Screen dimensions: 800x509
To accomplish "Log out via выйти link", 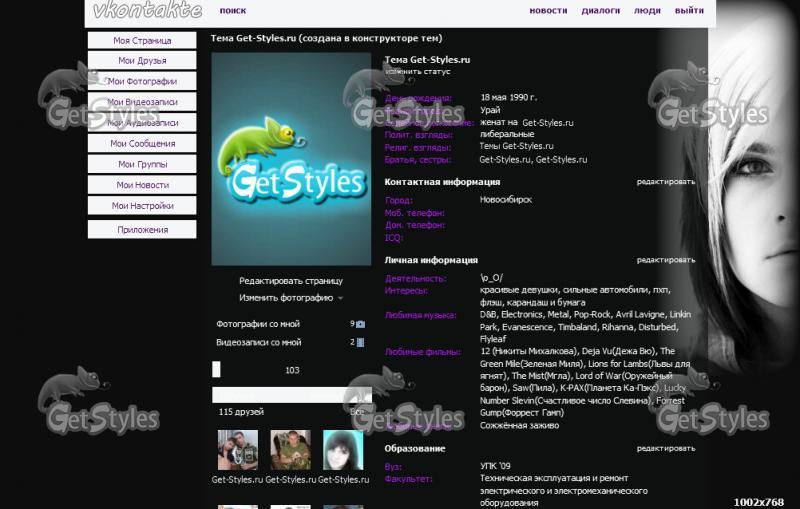I will [x=689, y=10].
